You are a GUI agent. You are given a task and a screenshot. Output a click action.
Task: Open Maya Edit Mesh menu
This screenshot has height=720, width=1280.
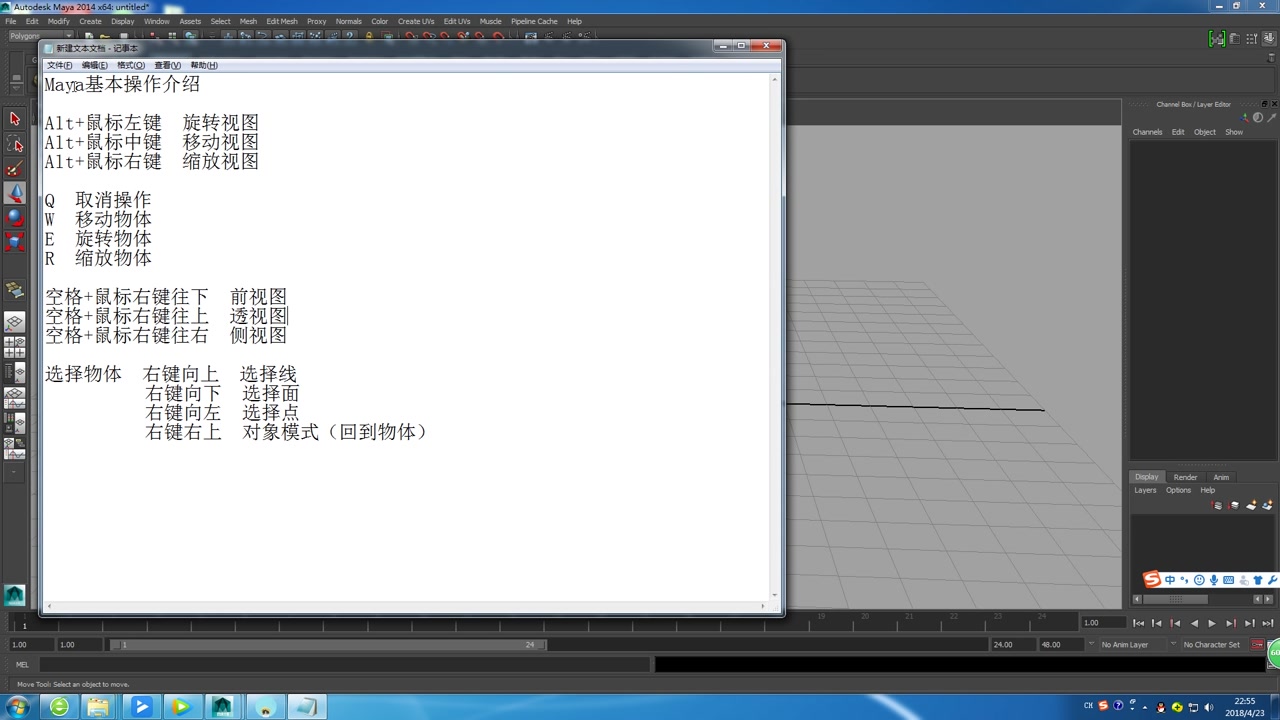click(x=281, y=21)
